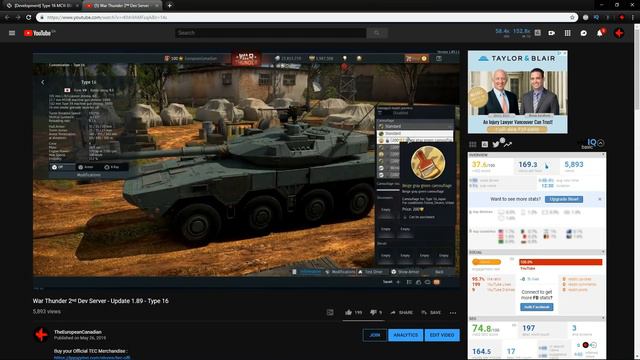Open the YouTube hamburger guide menu
This screenshot has width=640, height=360.
click(x=12, y=33)
